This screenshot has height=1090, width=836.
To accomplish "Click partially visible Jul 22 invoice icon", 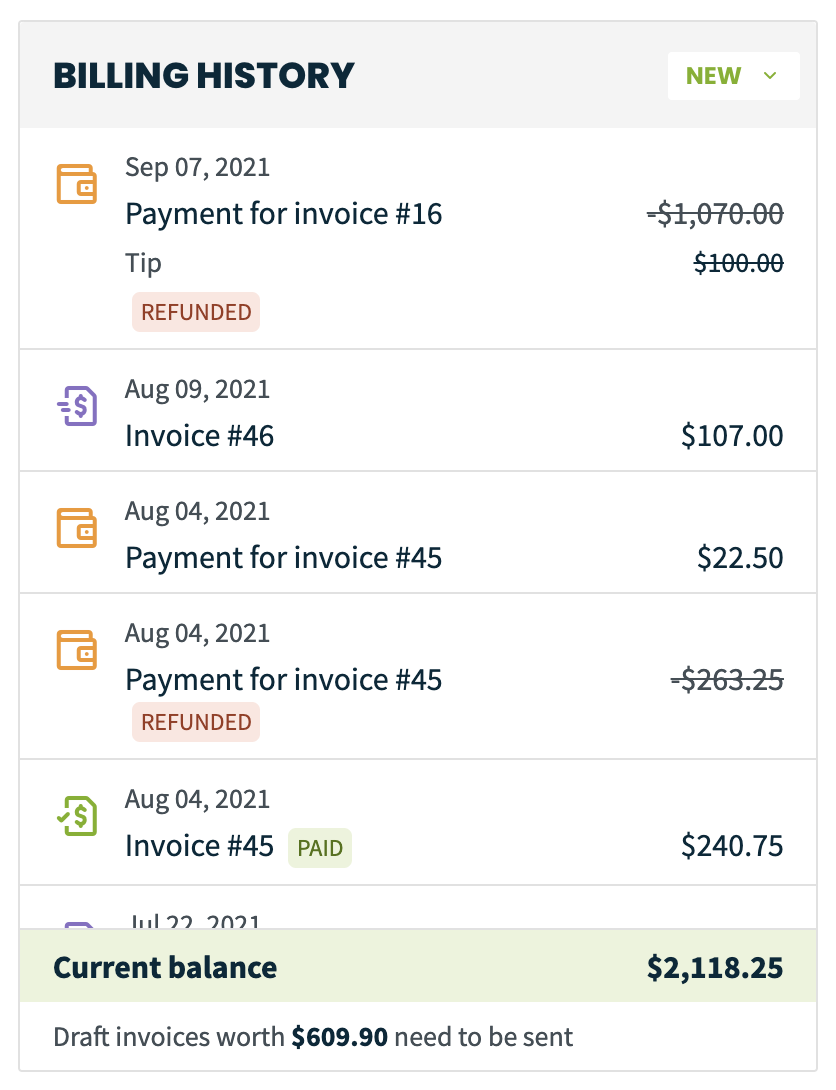I will (x=78, y=925).
